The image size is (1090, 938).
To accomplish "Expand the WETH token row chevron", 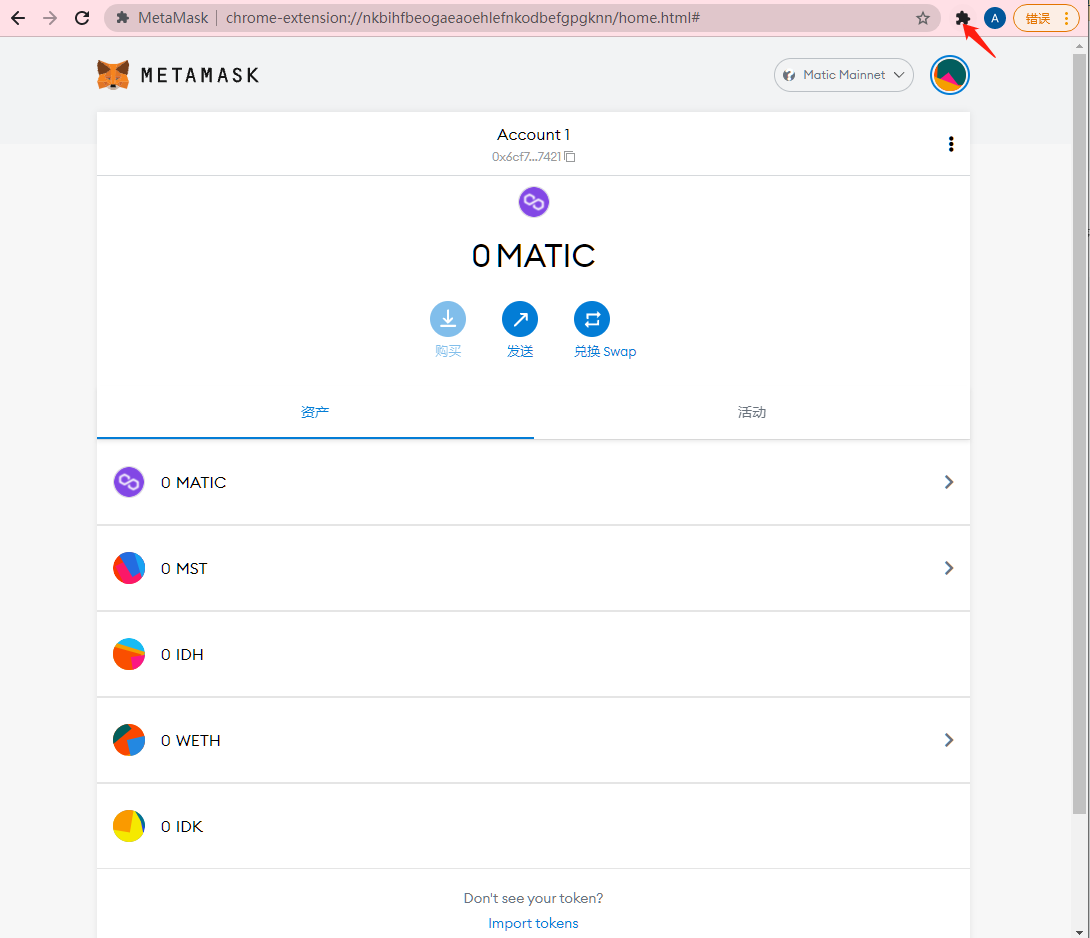I will 948,740.
